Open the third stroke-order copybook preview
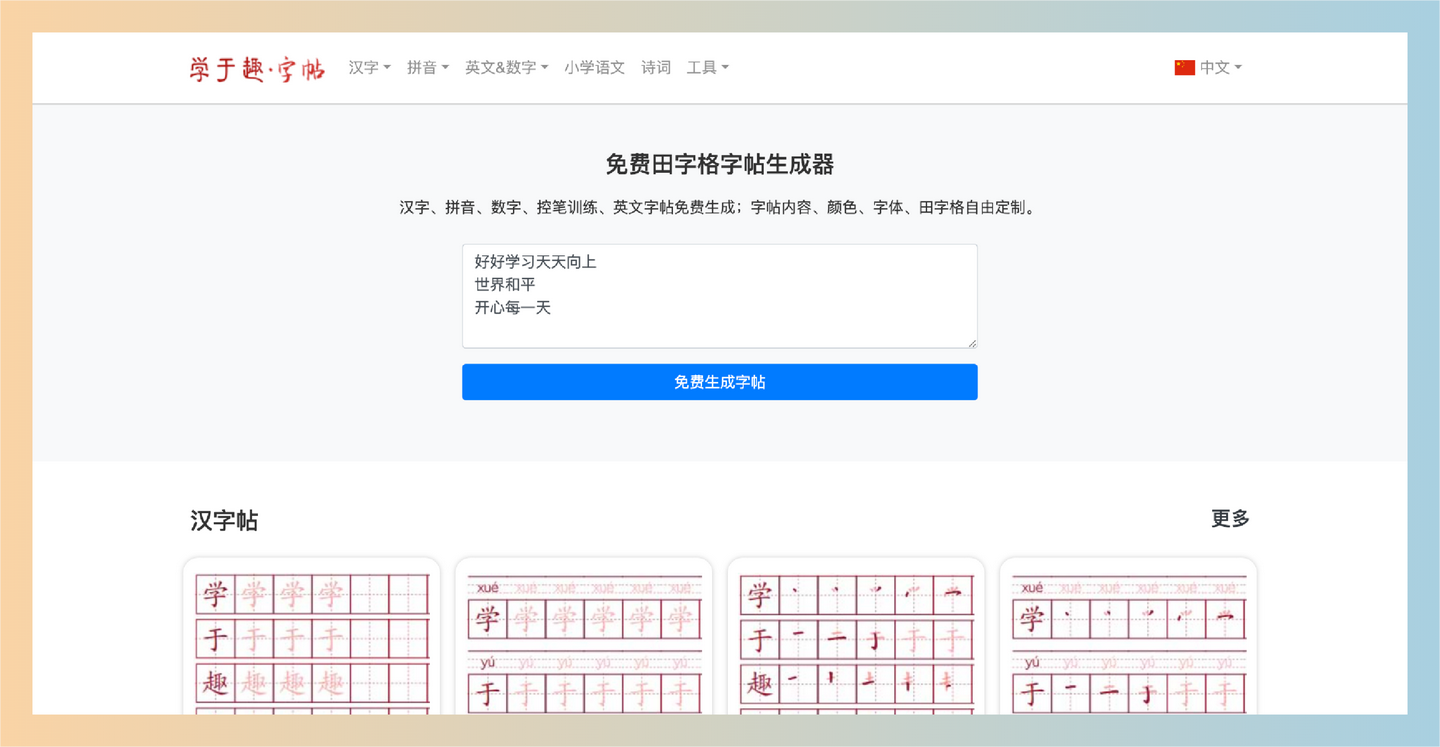 tap(855, 640)
